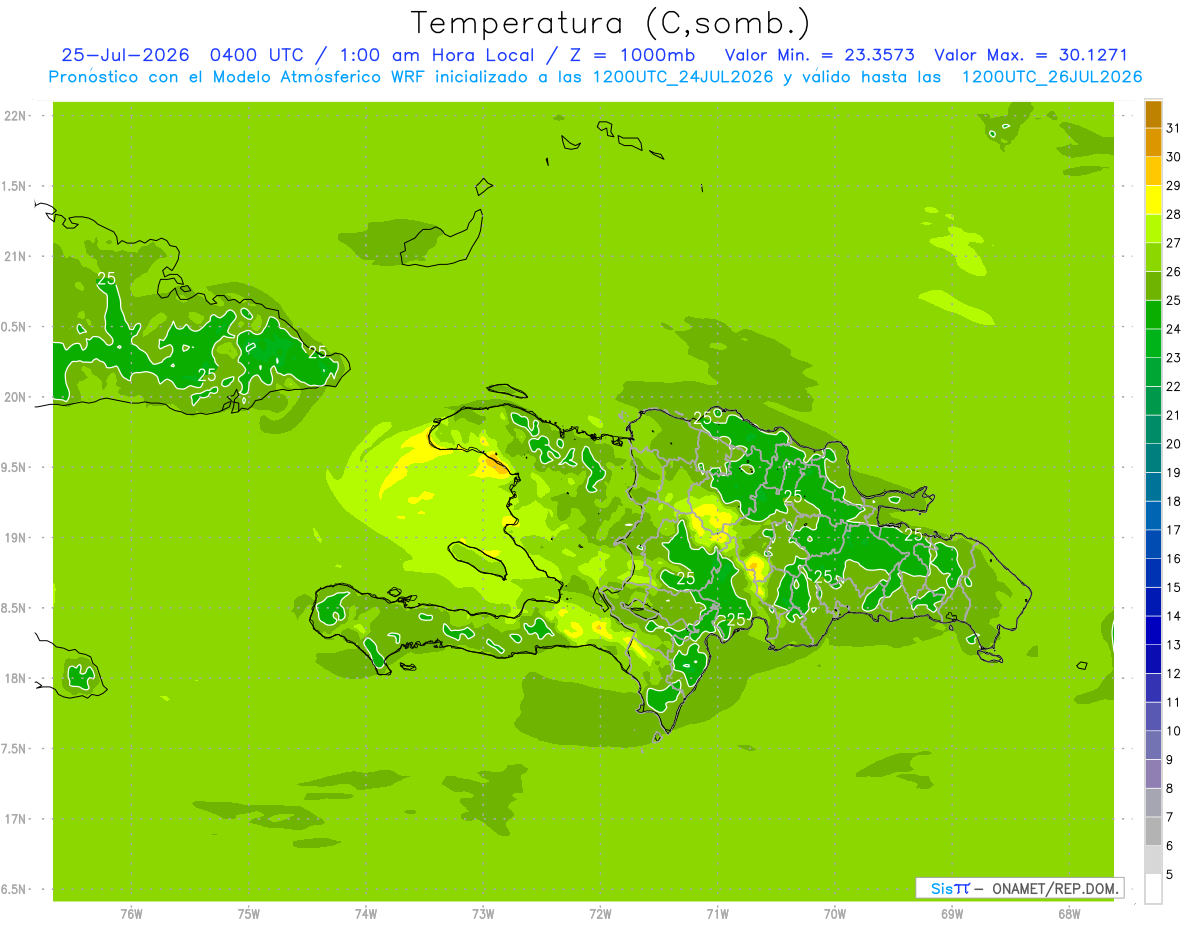Viewport: 1200px width, 927px height.
Task: Pick the purple swatch between legend values 9 and 10
Action: click(1153, 745)
